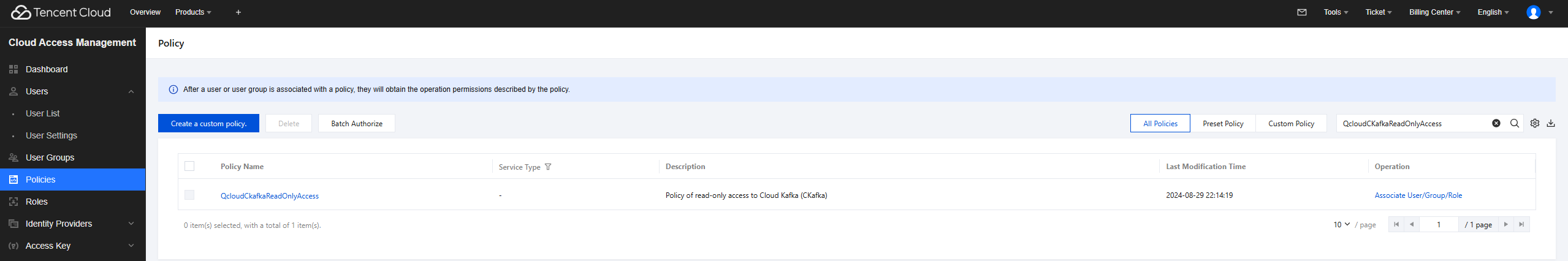1568x261 pixels.
Task: Click the page number input field
Action: click(1439, 225)
